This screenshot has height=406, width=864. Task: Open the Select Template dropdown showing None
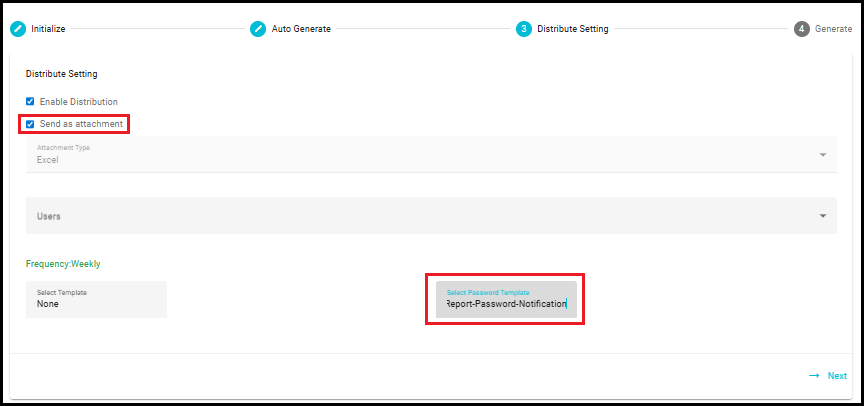[96, 299]
